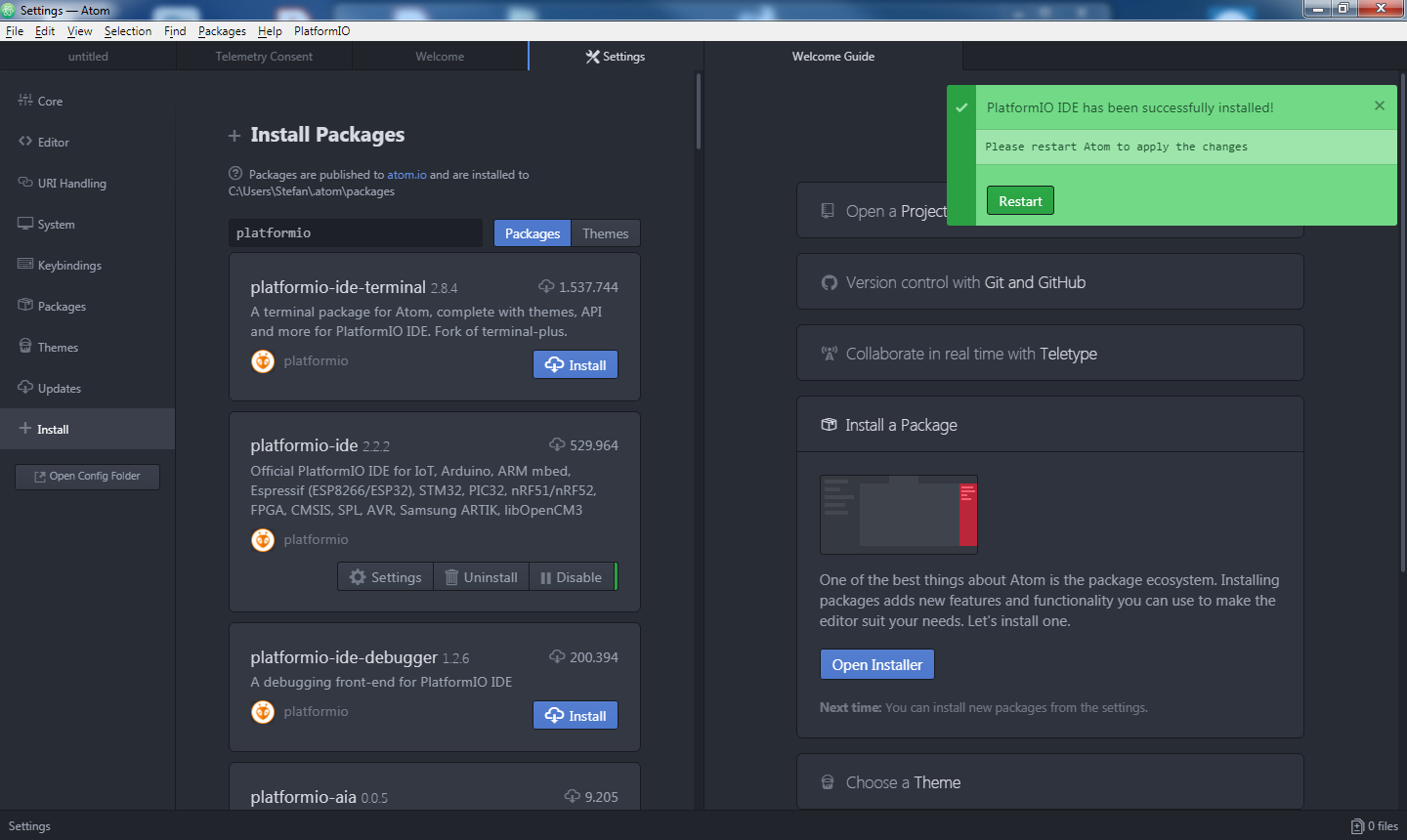Open the platformio-ide-terminal package title

pyautogui.click(x=338, y=287)
